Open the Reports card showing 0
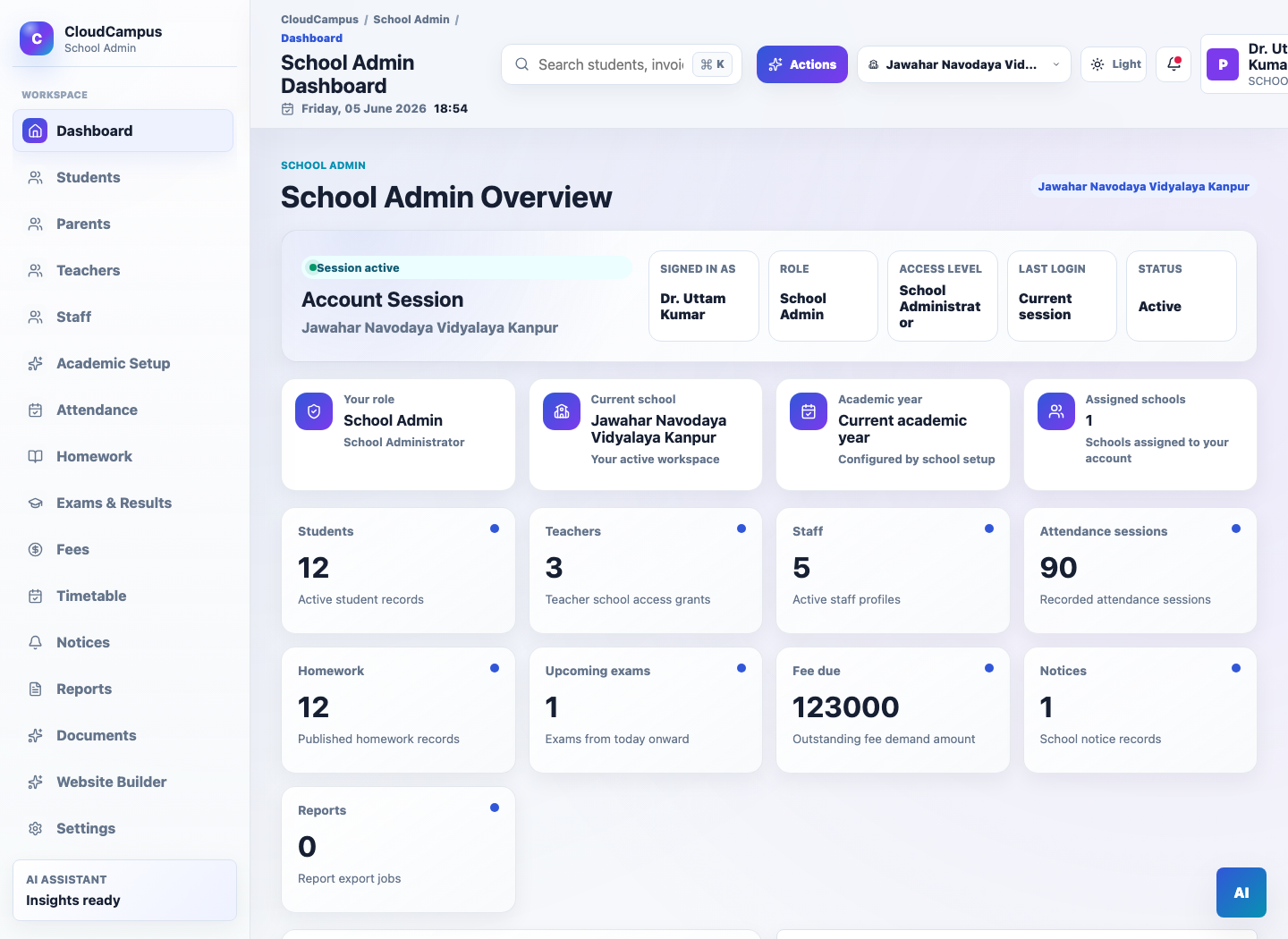This screenshot has height=939, width=1288. [398, 850]
